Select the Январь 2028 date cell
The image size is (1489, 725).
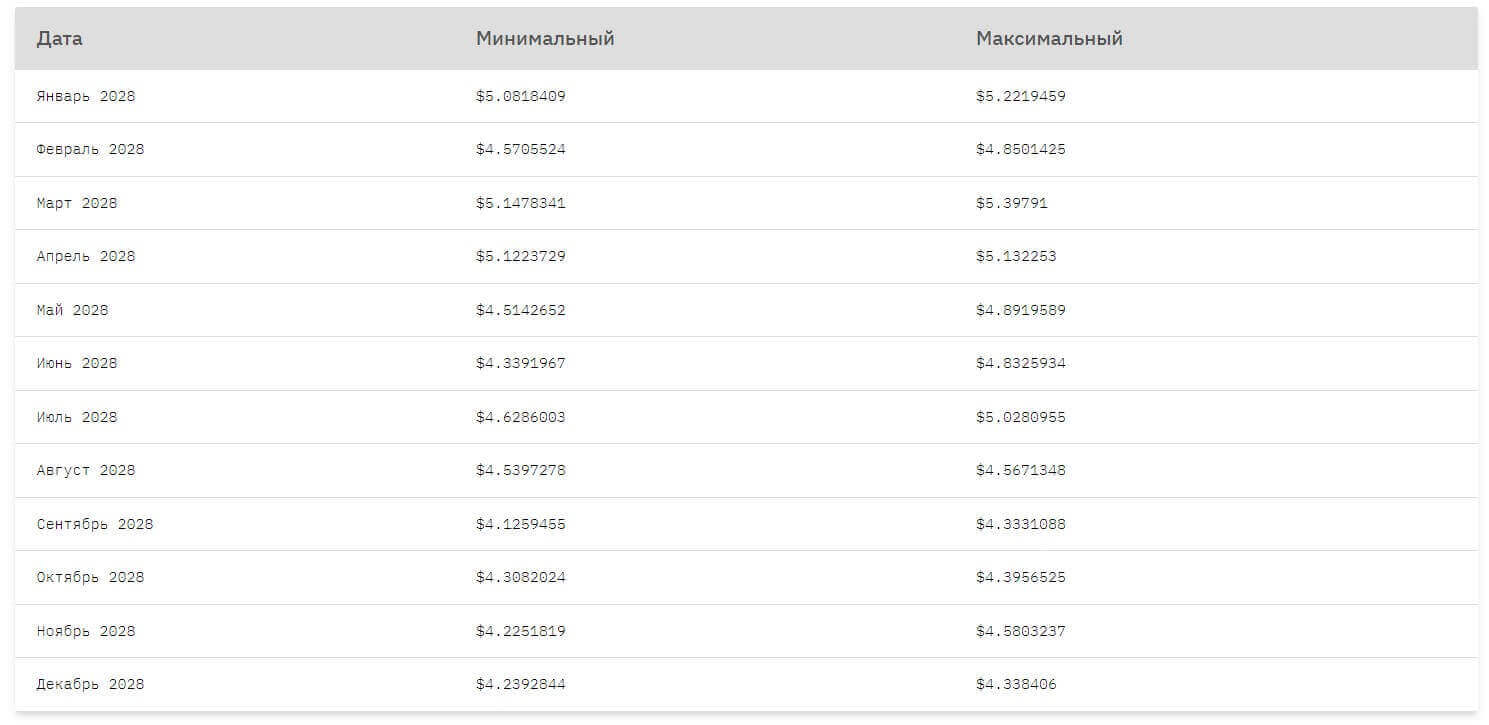pyautogui.click(x=86, y=97)
